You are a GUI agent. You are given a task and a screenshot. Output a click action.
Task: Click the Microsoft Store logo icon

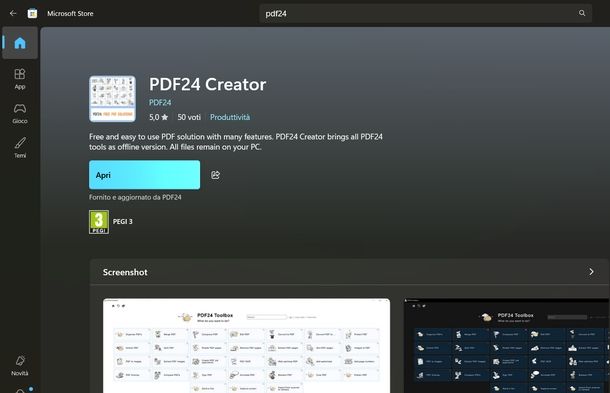pyautogui.click(x=32, y=13)
